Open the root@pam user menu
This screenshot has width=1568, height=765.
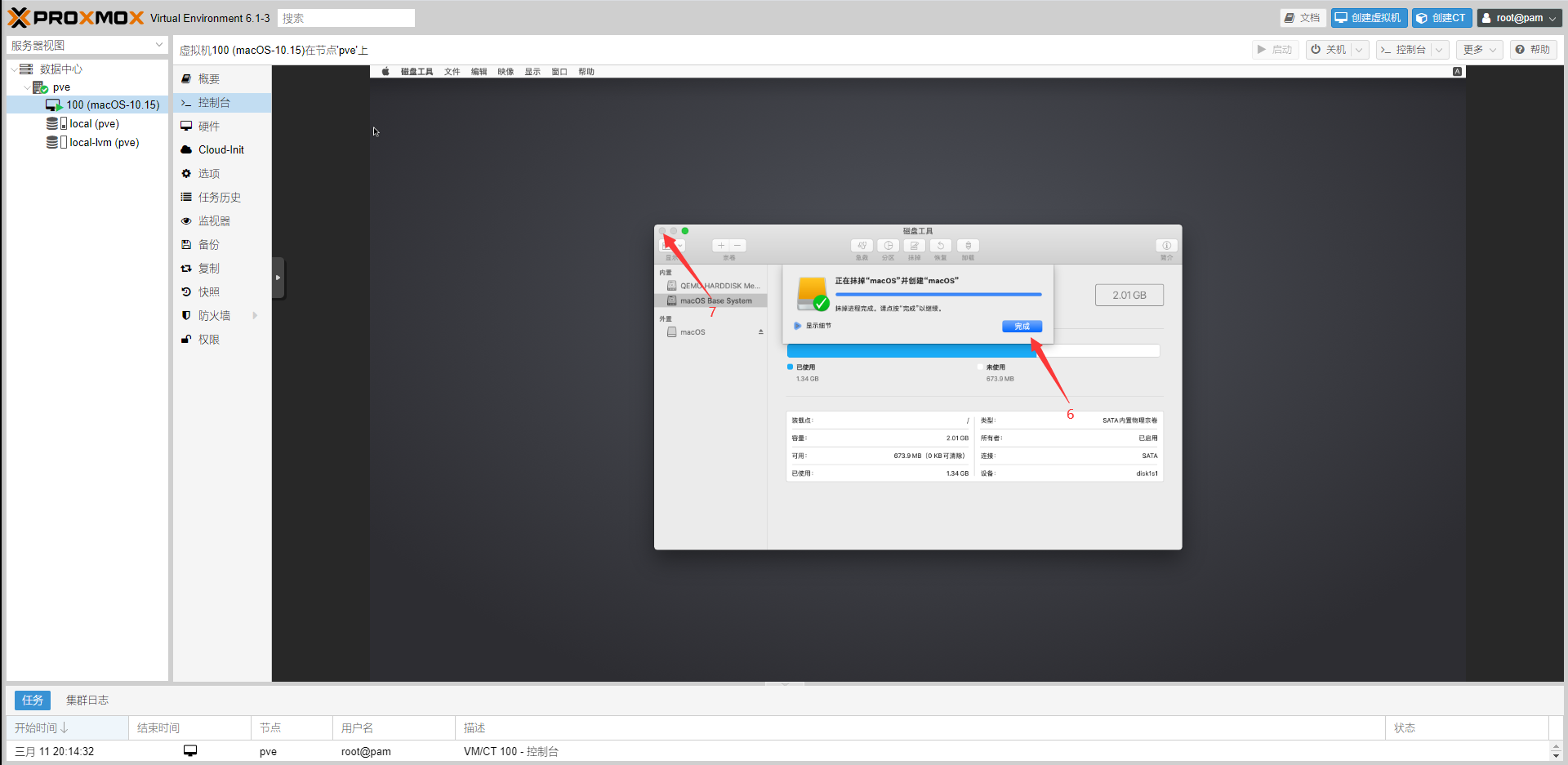pyautogui.click(x=1519, y=18)
